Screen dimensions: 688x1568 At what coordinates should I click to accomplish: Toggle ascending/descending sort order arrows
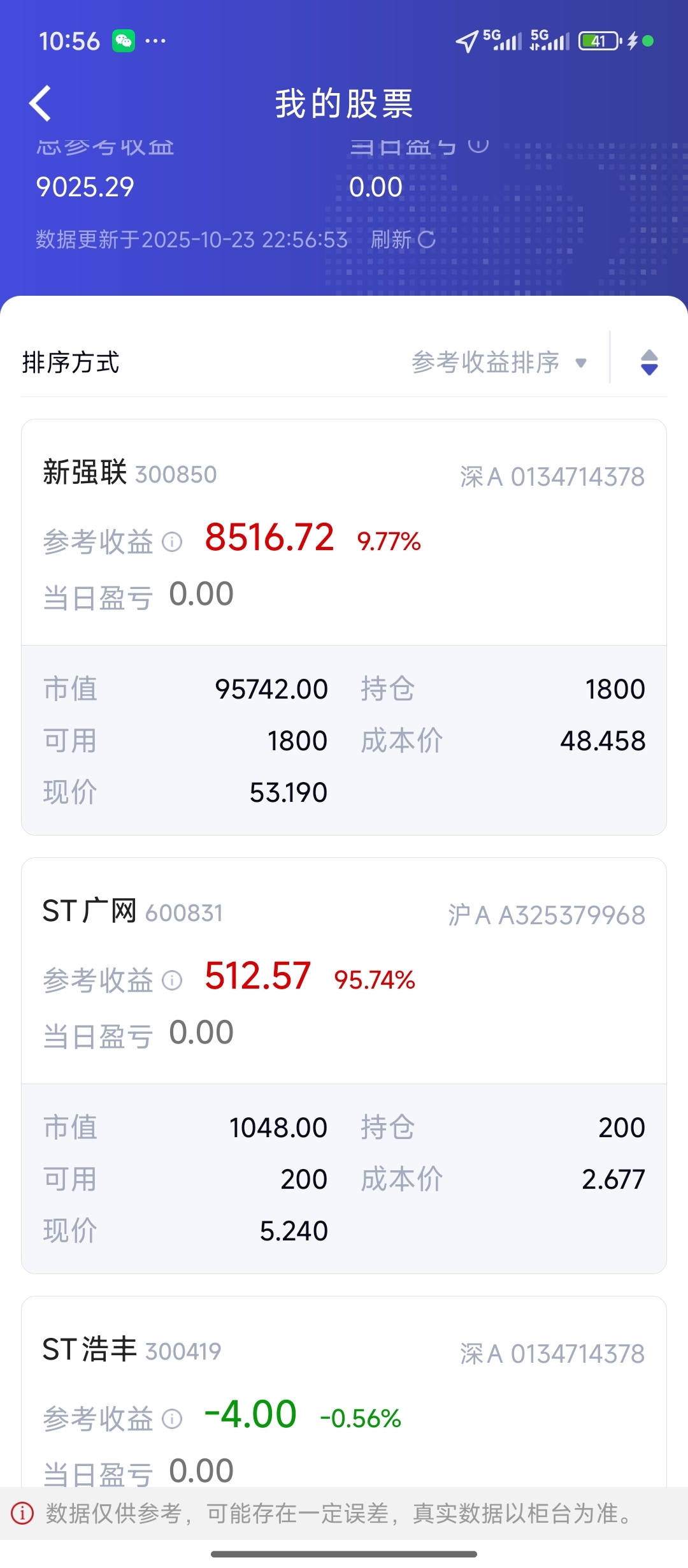click(649, 363)
